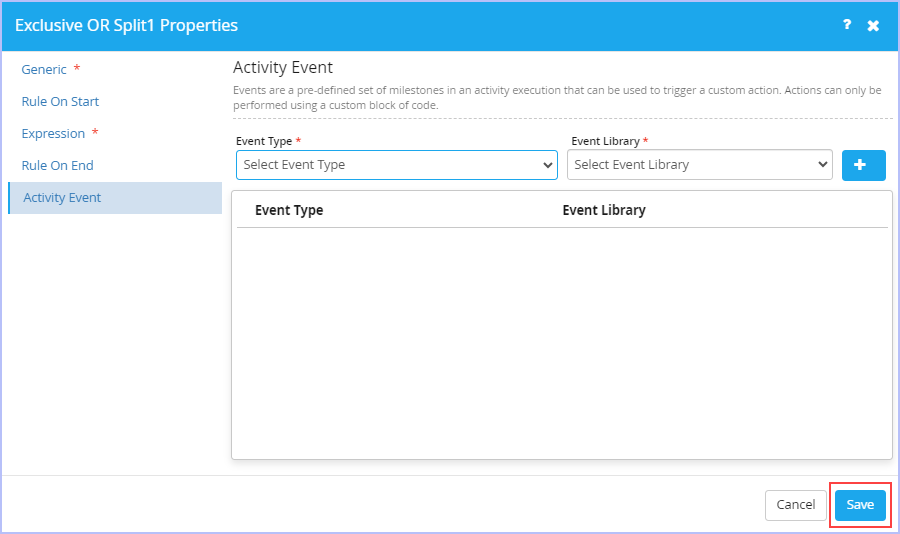Click the Event Type field label
Viewport: 900px width, 534px height.
[x=264, y=141]
